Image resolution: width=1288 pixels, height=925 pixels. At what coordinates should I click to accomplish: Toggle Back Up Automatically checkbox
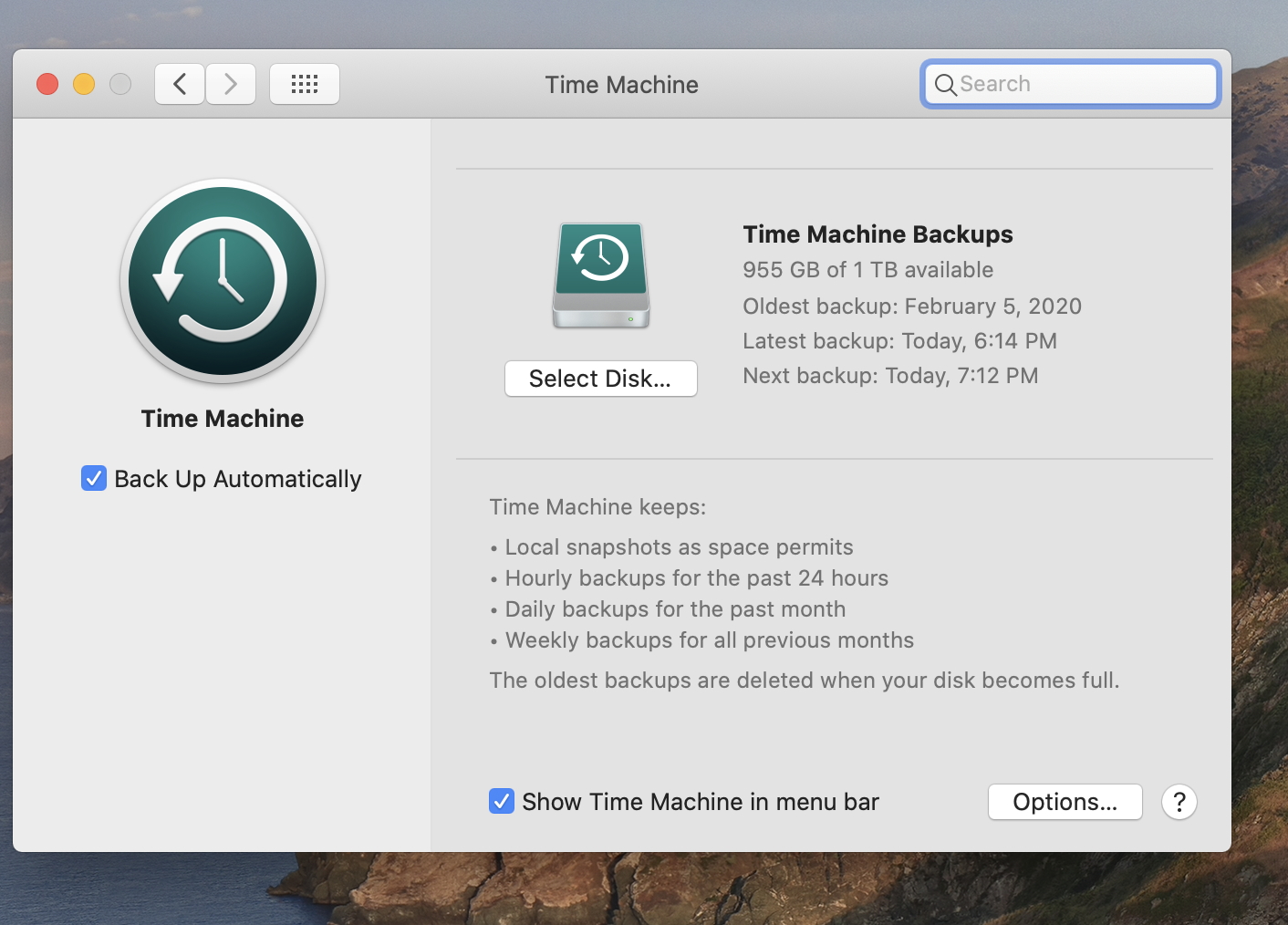click(x=94, y=478)
